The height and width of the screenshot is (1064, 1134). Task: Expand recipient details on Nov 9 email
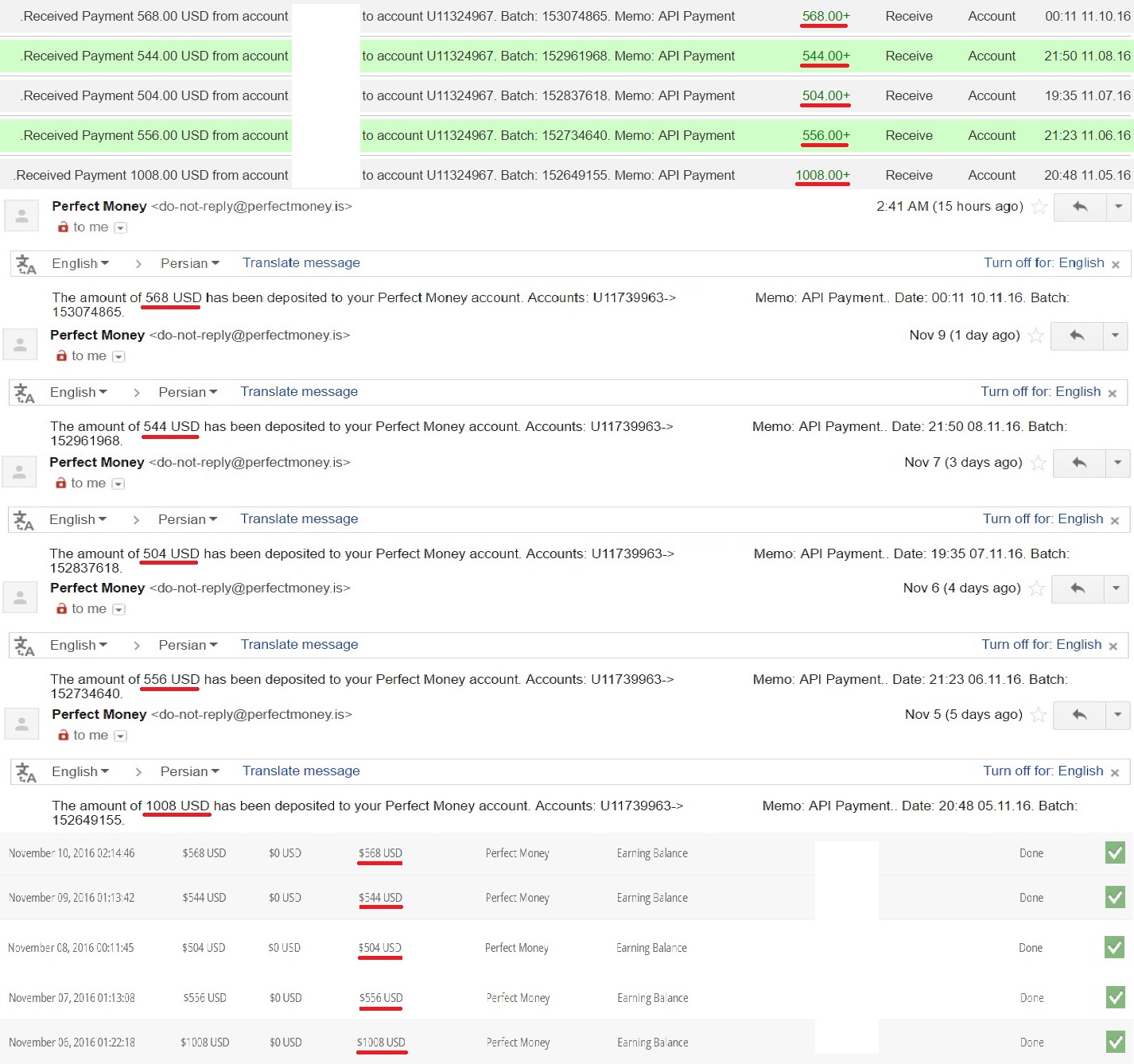[x=118, y=357]
